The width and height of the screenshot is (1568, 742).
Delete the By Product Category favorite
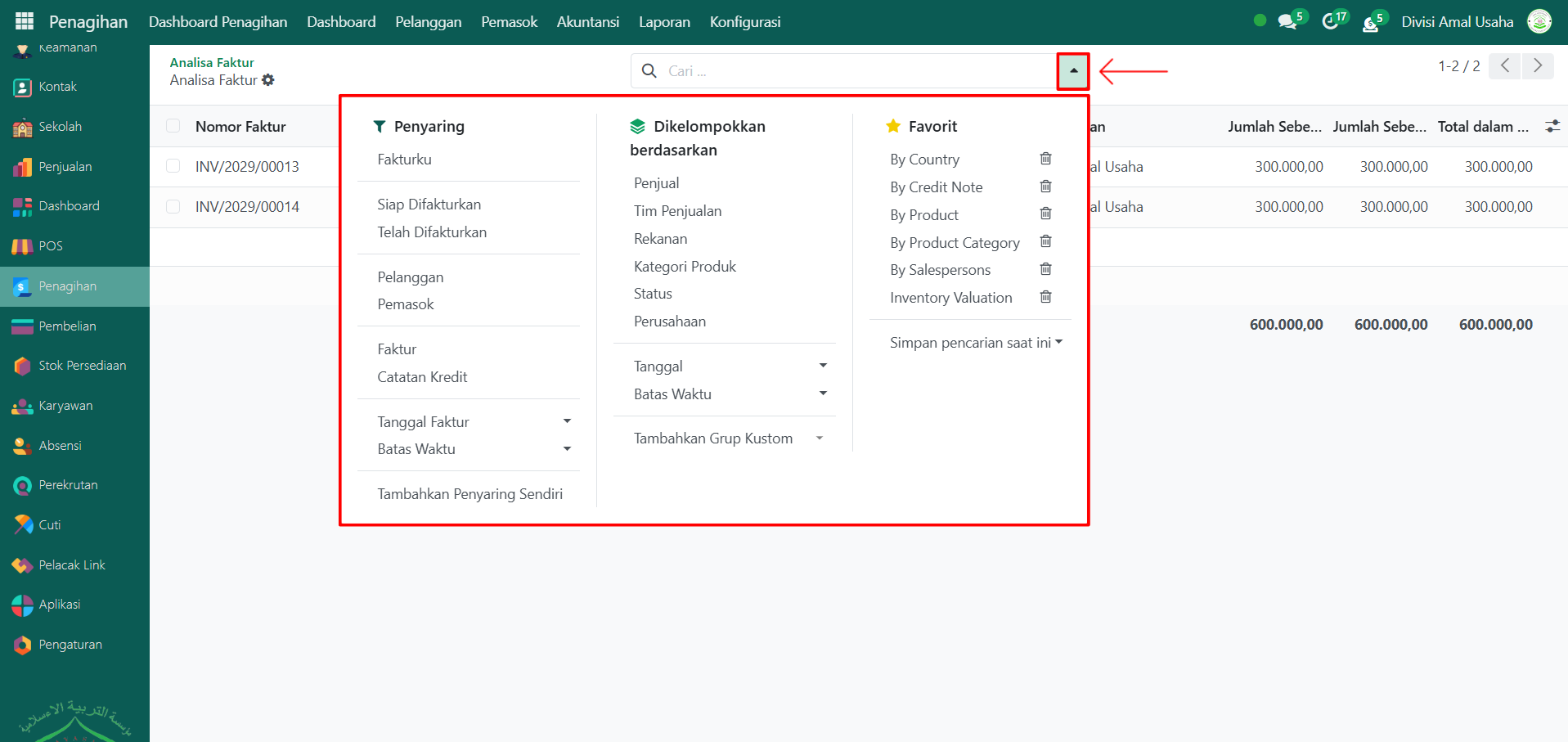point(1045,242)
